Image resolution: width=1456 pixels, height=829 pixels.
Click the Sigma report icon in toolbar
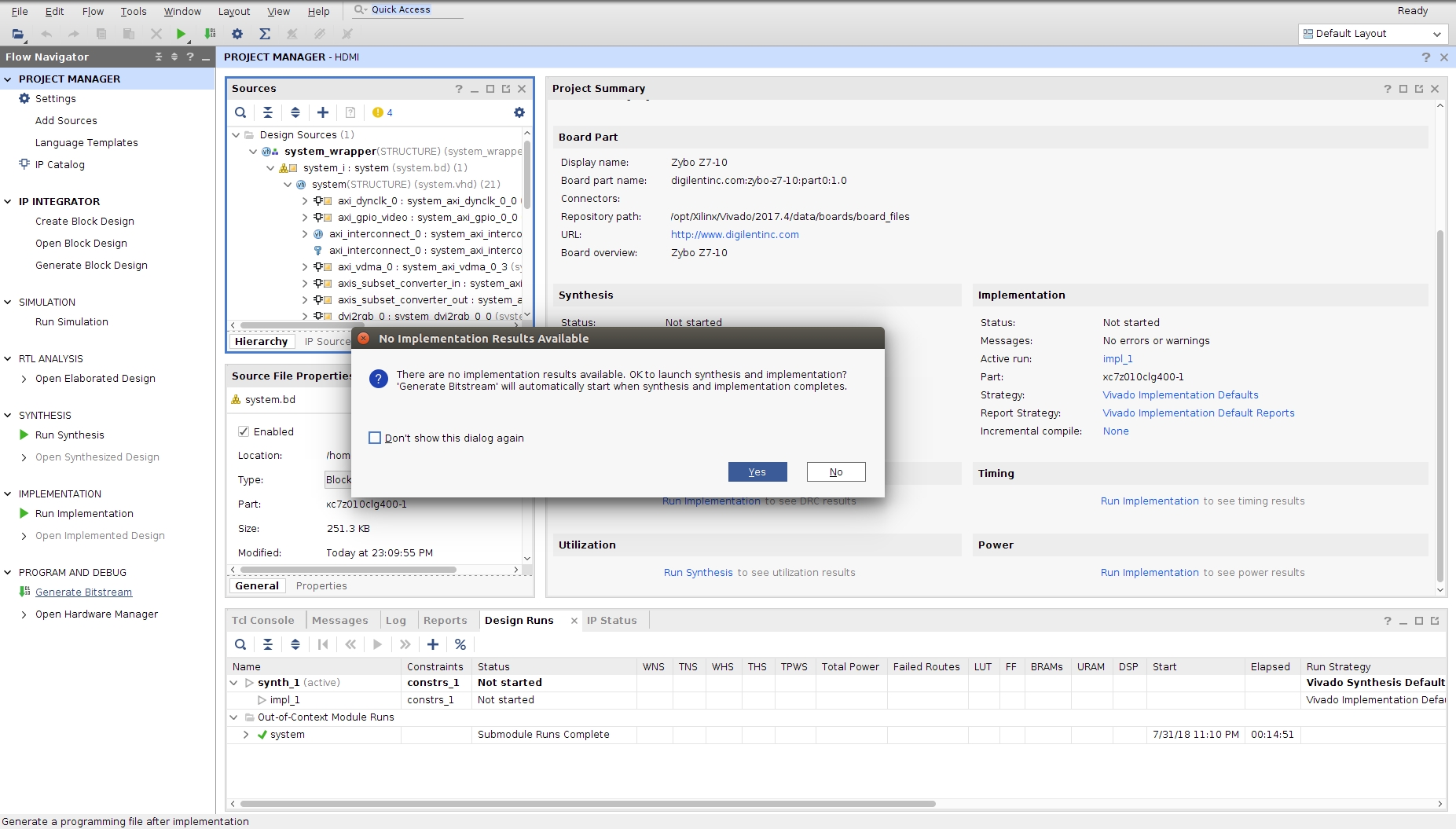point(265,34)
